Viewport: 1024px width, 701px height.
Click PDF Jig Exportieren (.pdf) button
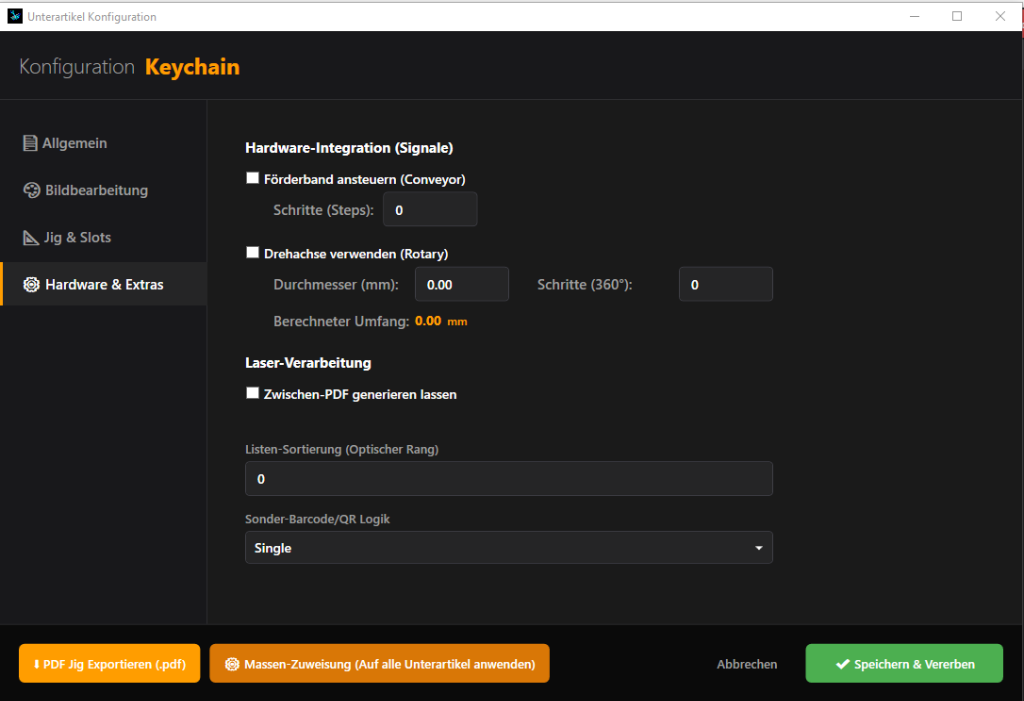110,664
